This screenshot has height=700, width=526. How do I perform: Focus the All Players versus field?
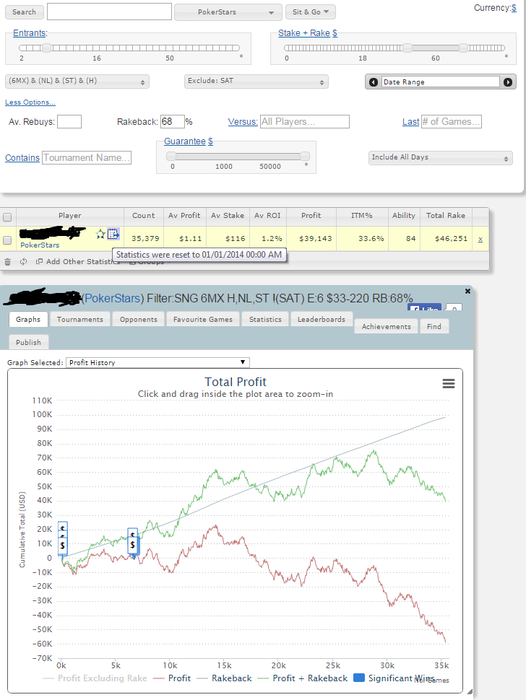[x=305, y=122]
